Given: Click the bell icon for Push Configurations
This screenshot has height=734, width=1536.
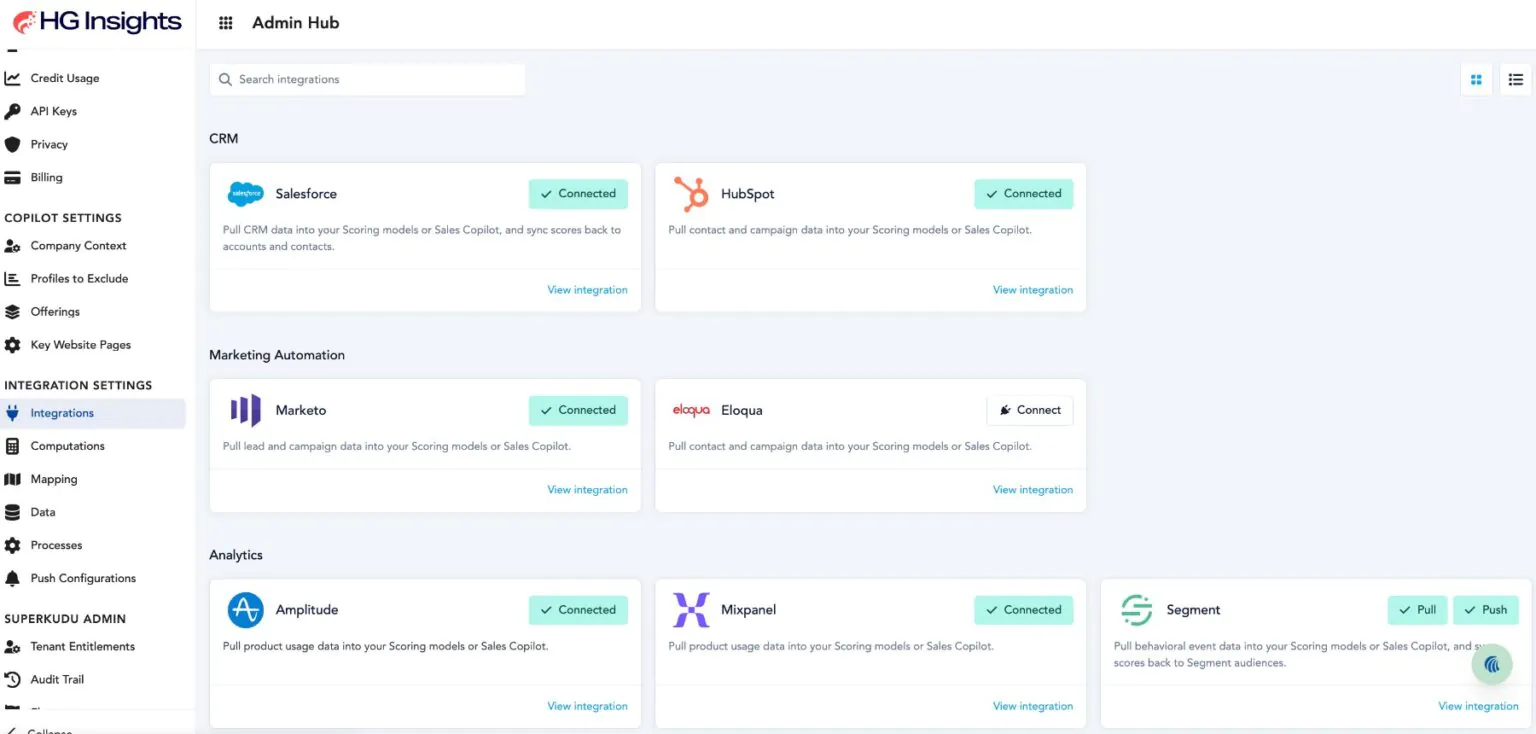Looking at the screenshot, I should [x=12, y=578].
